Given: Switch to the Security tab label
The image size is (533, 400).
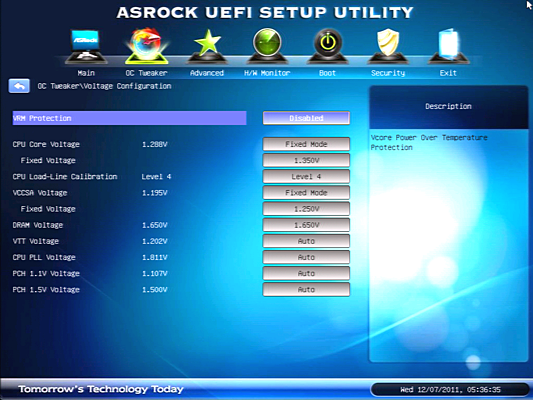Looking at the screenshot, I should pos(388,73).
